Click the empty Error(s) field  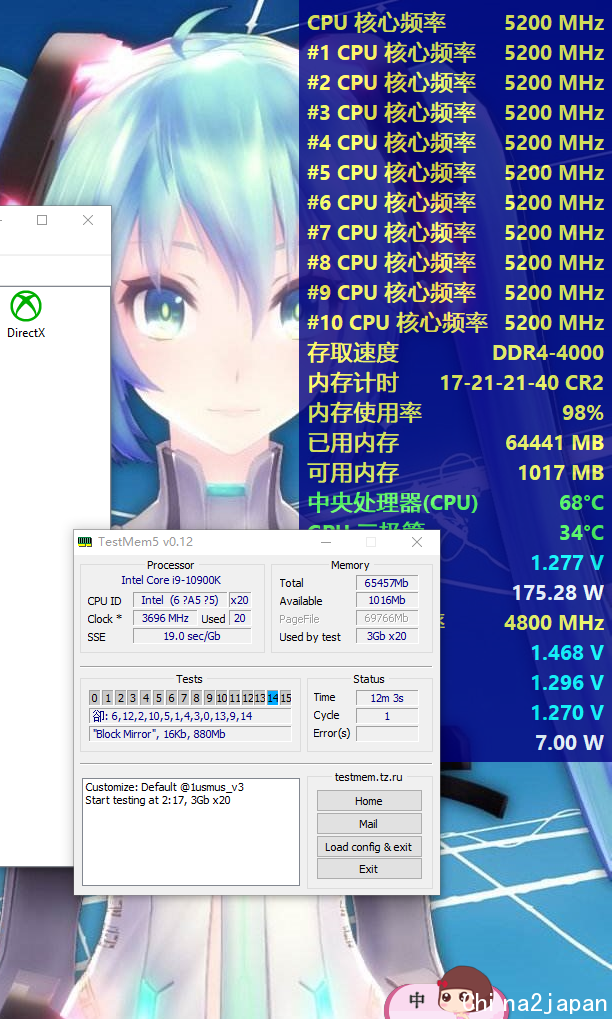[387, 734]
